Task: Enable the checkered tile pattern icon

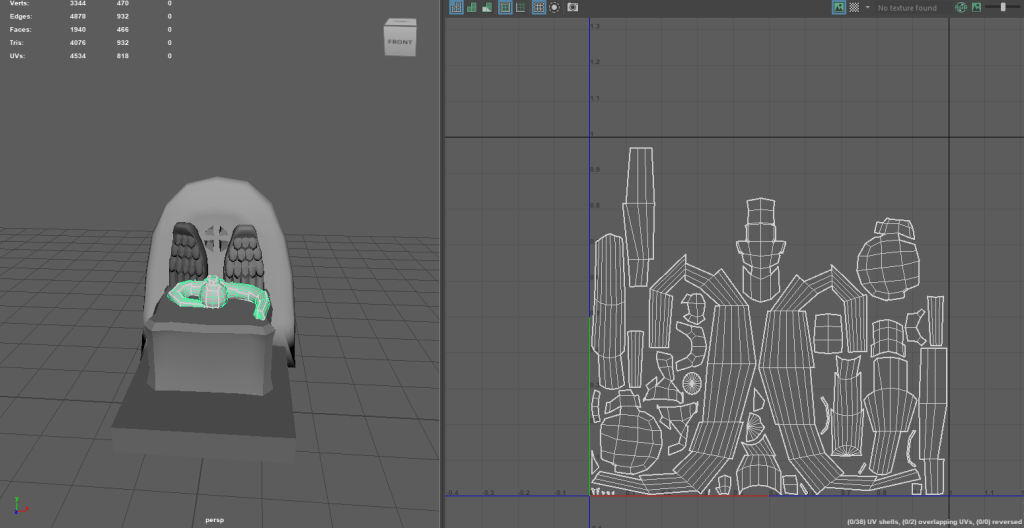Action: [854, 7]
